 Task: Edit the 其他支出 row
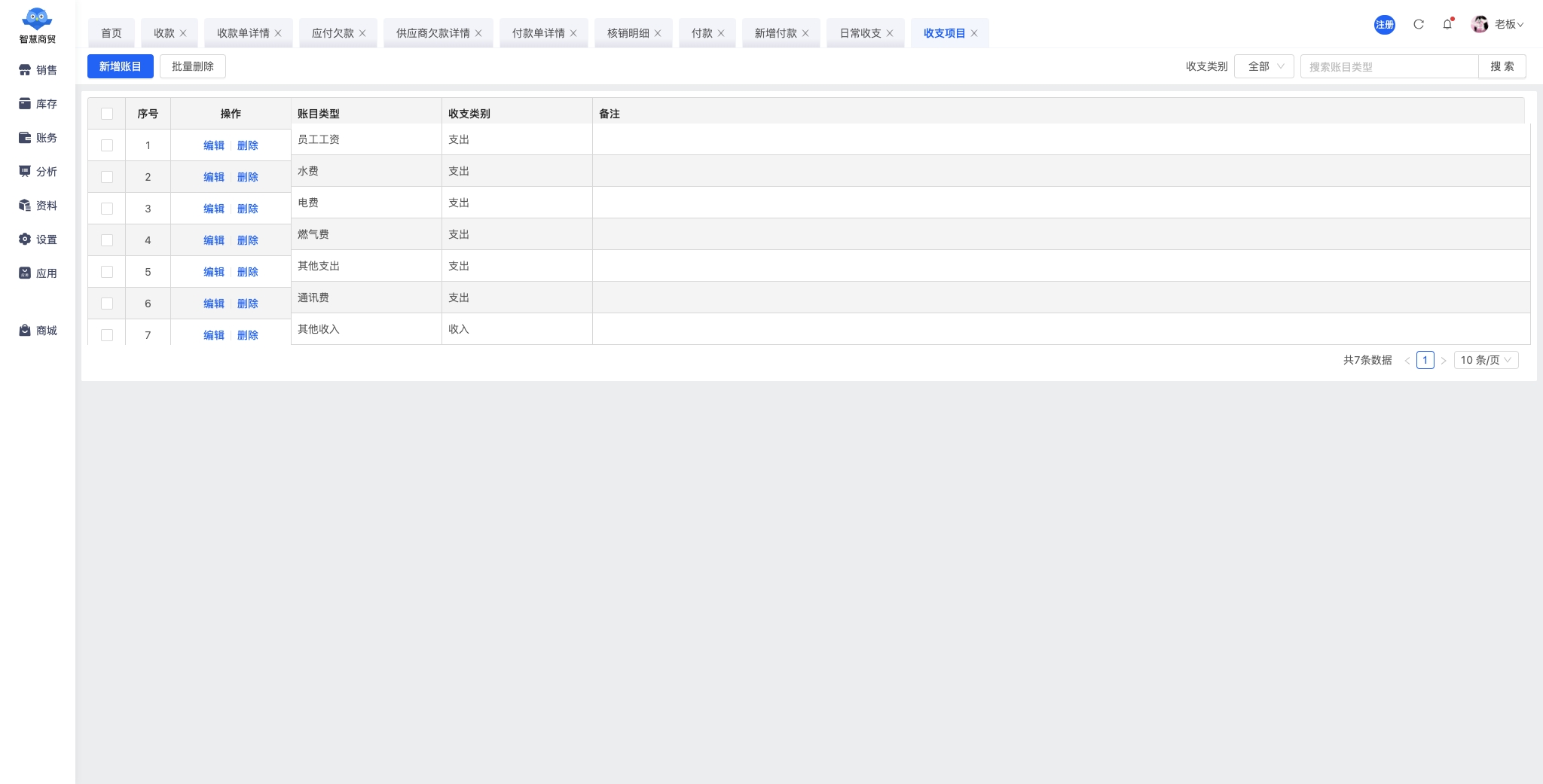(214, 272)
